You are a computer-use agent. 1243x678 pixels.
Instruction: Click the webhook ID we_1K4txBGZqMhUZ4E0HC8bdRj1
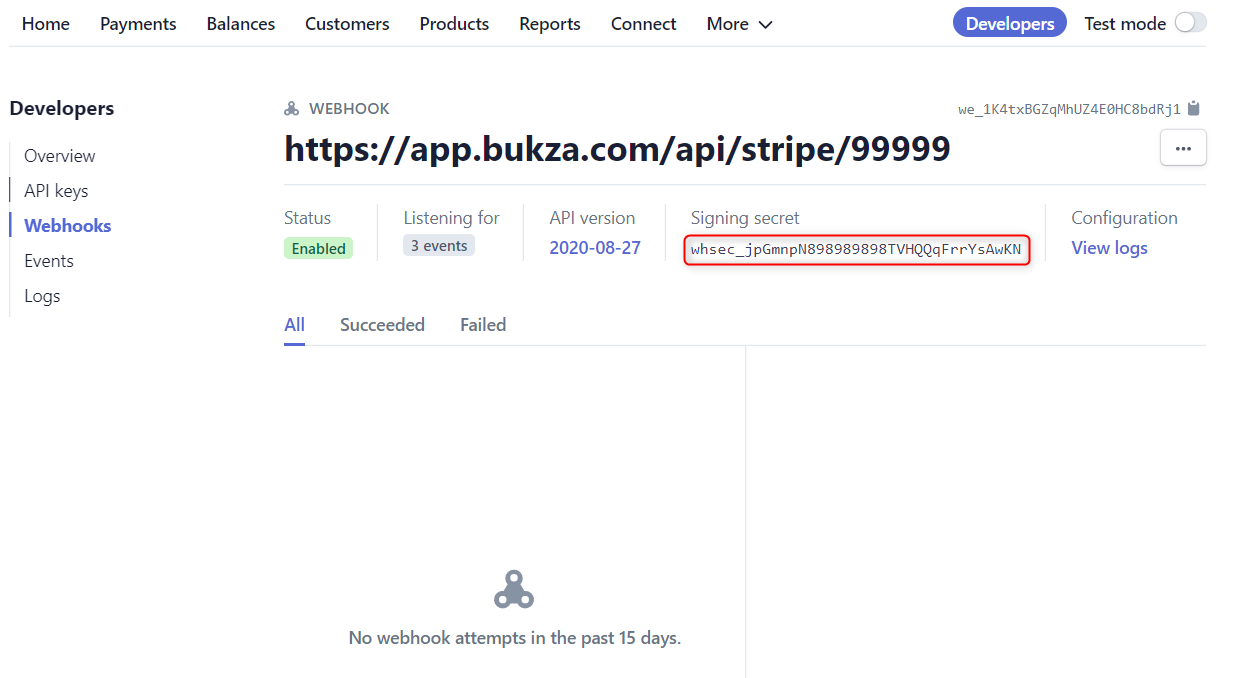click(x=1069, y=109)
